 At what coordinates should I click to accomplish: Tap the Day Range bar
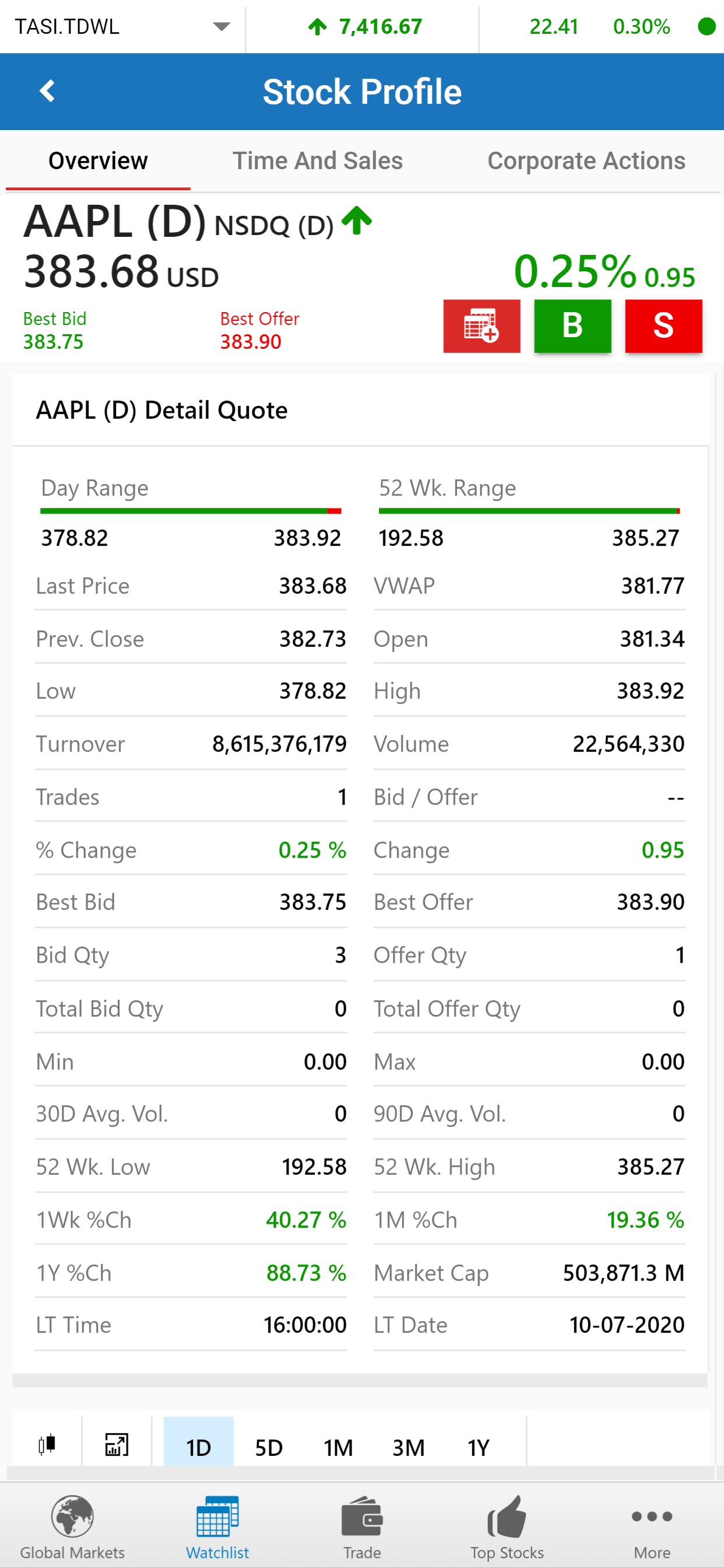191,510
